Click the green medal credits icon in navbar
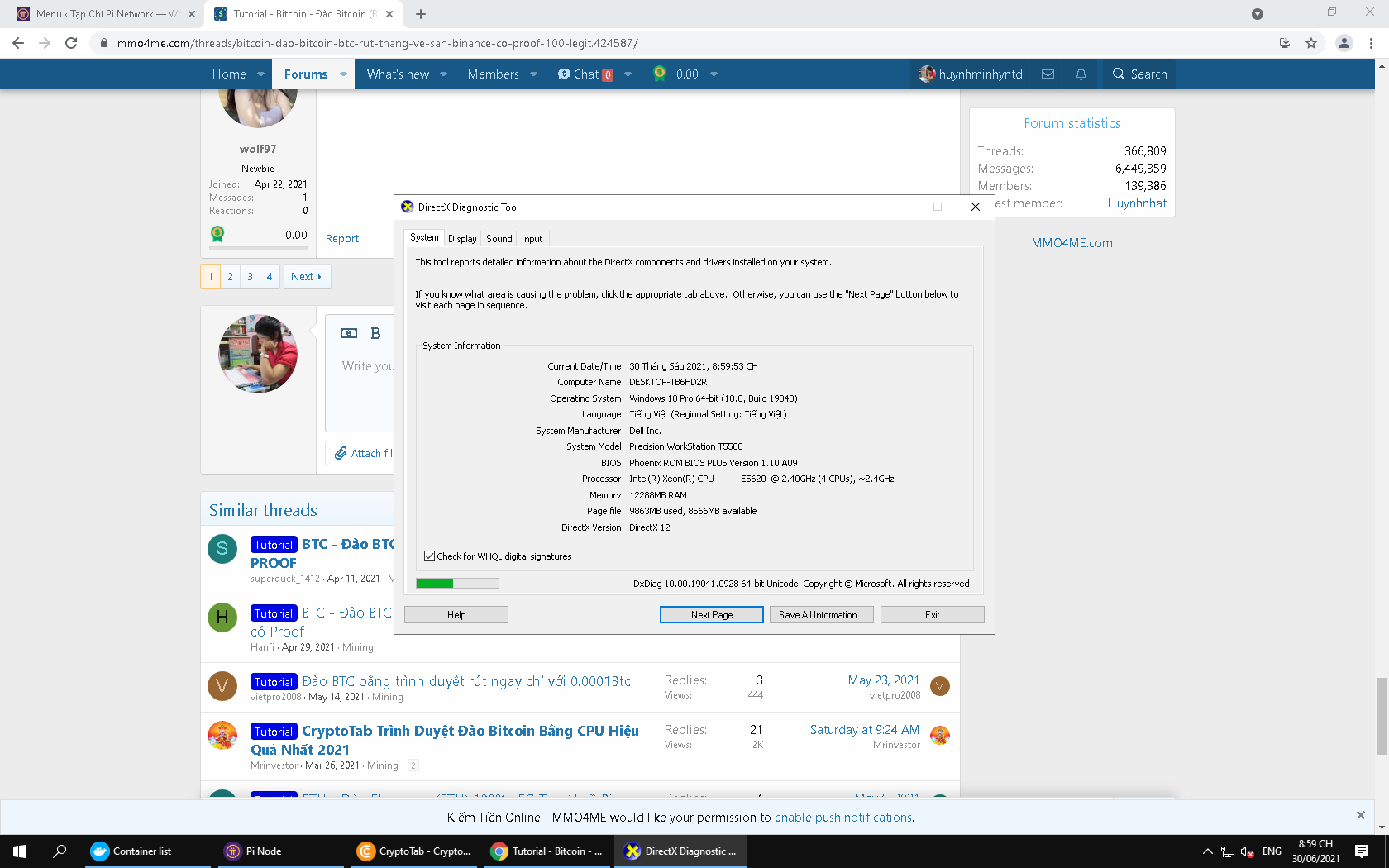Viewport: 1389px width, 868px height. click(660, 74)
